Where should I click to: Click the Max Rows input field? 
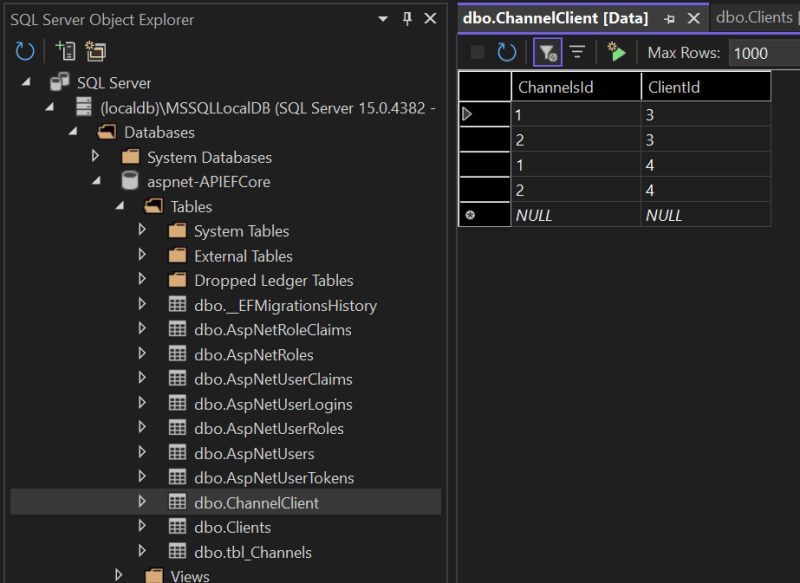tap(764, 53)
